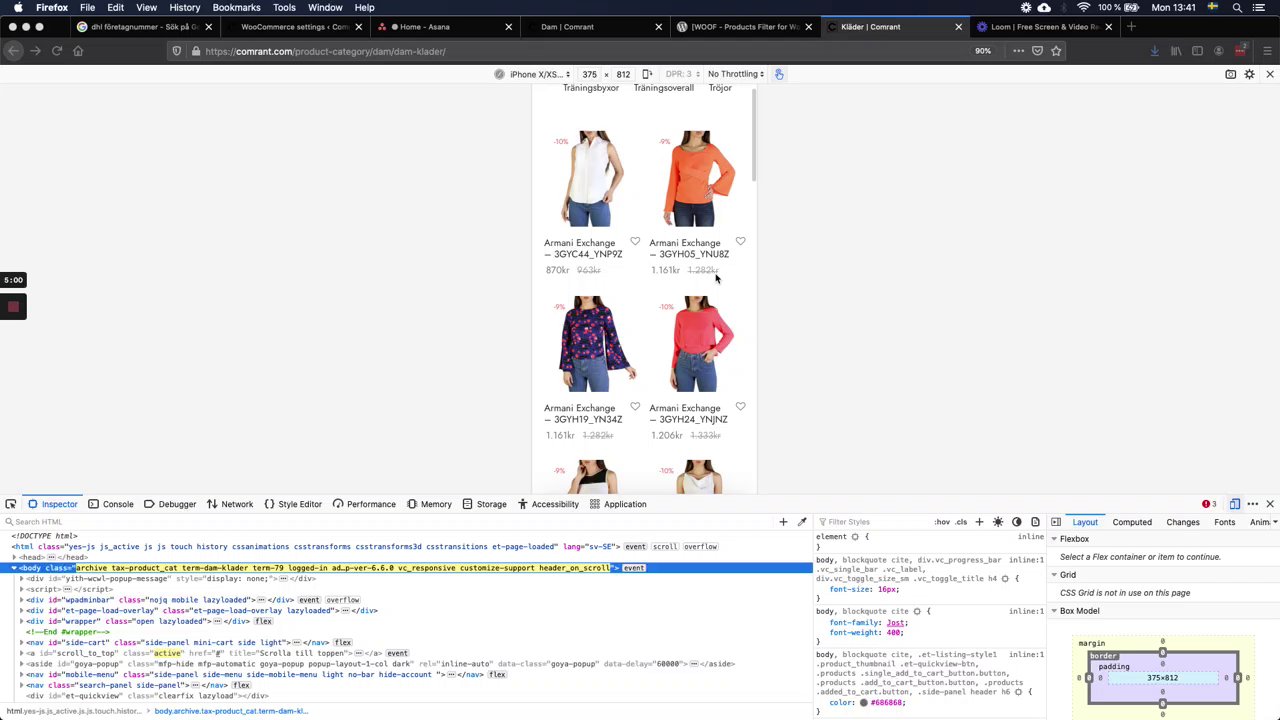Open the Firefox sidebar library icon
Viewport: 1280px width, 720px height.
pos(1176,51)
